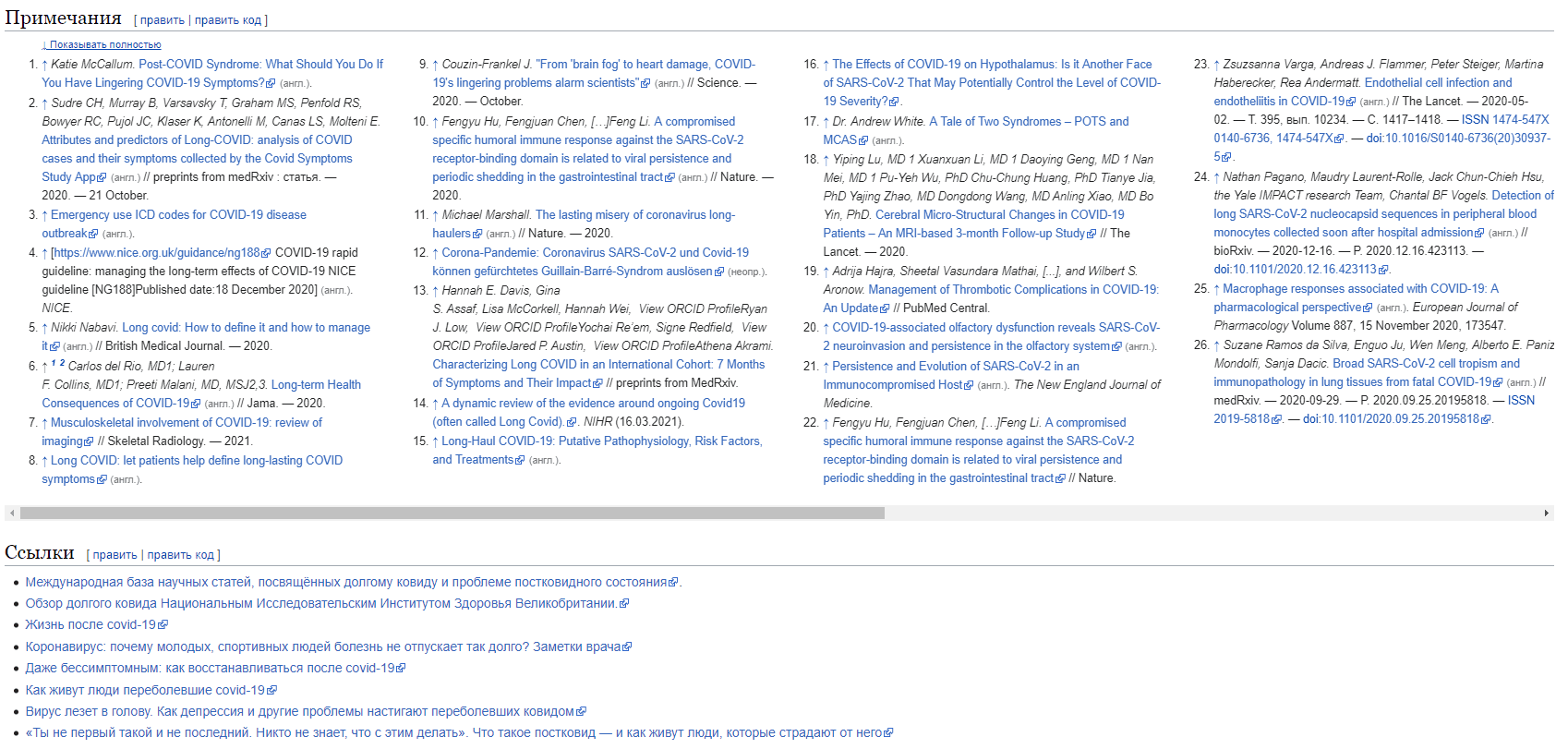This screenshot has height=749, width=1568.
Task: Click back-arrow of reference 10 Fengyu Hu
Action: click(x=436, y=122)
